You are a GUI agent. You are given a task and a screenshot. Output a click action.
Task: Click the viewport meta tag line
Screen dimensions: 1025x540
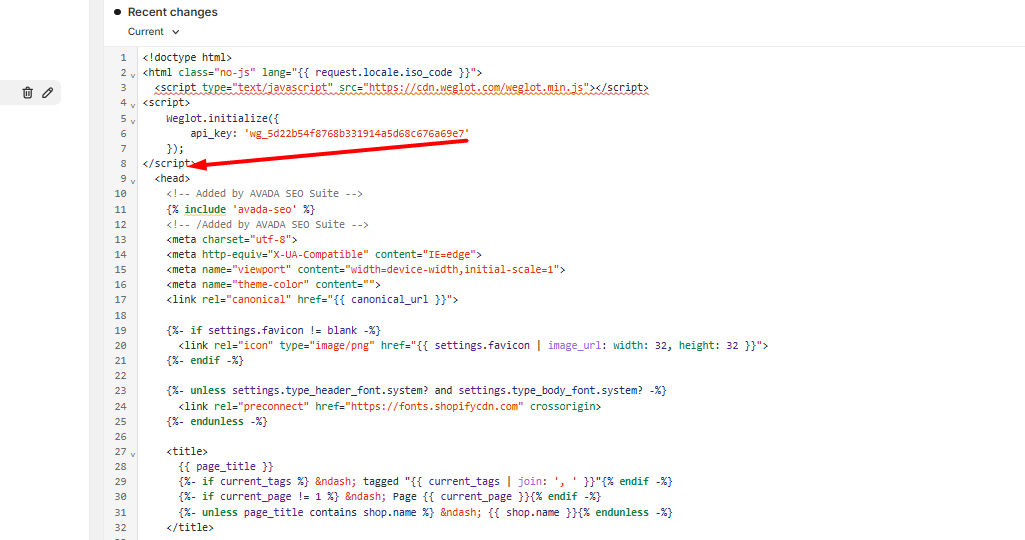point(365,269)
